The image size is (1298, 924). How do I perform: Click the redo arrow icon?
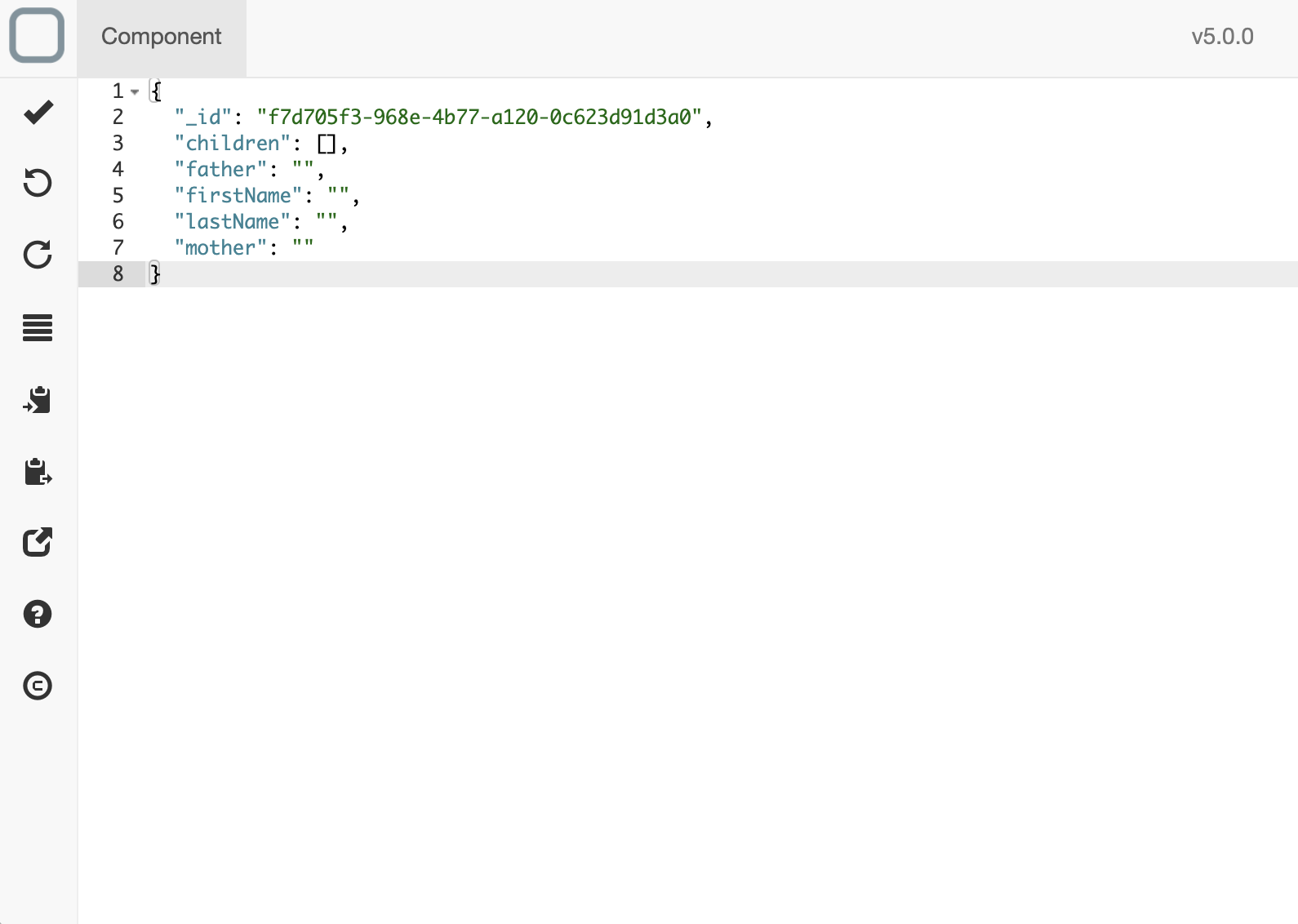[38, 255]
